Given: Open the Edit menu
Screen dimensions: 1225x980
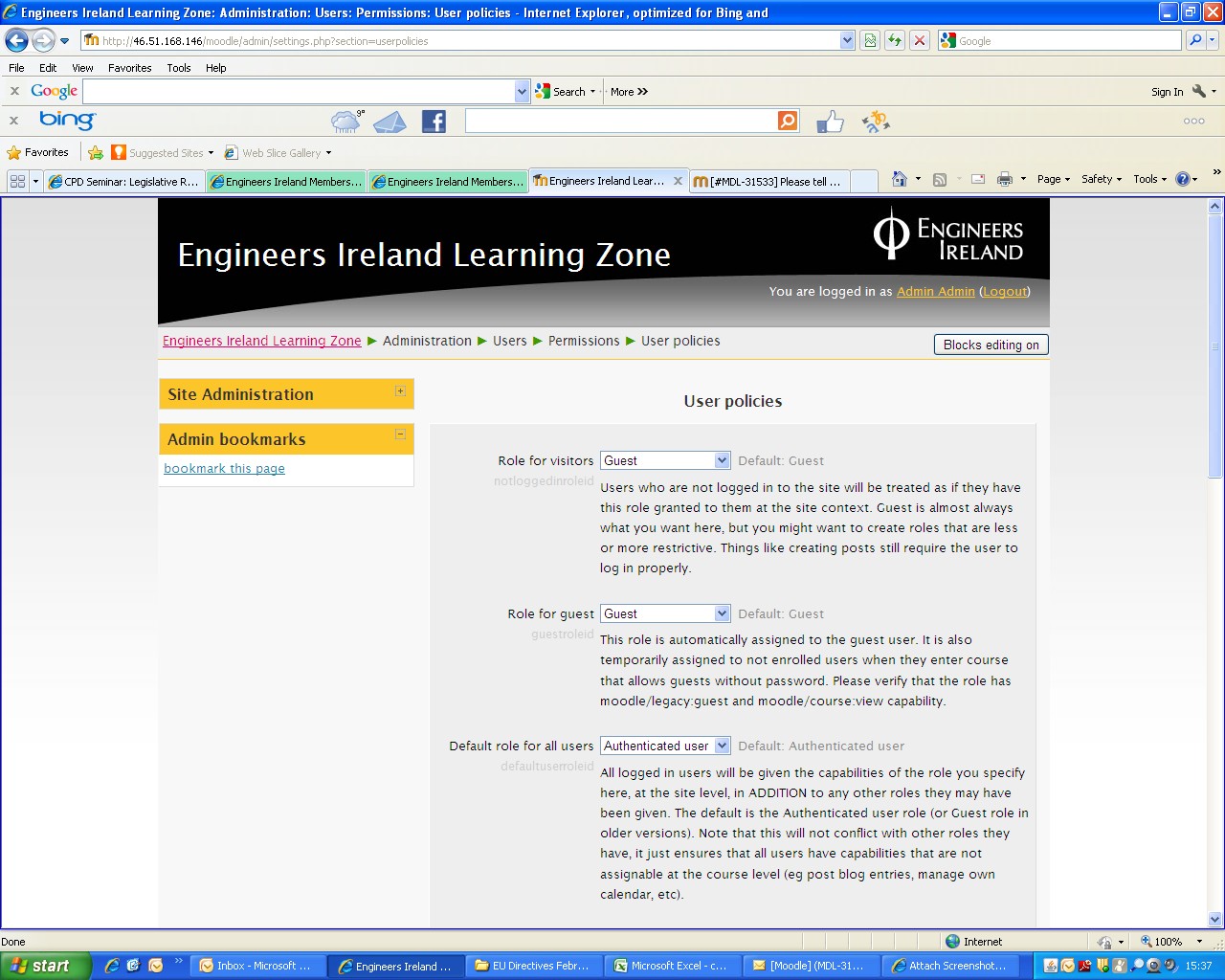Looking at the screenshot, I should [48, 68].
